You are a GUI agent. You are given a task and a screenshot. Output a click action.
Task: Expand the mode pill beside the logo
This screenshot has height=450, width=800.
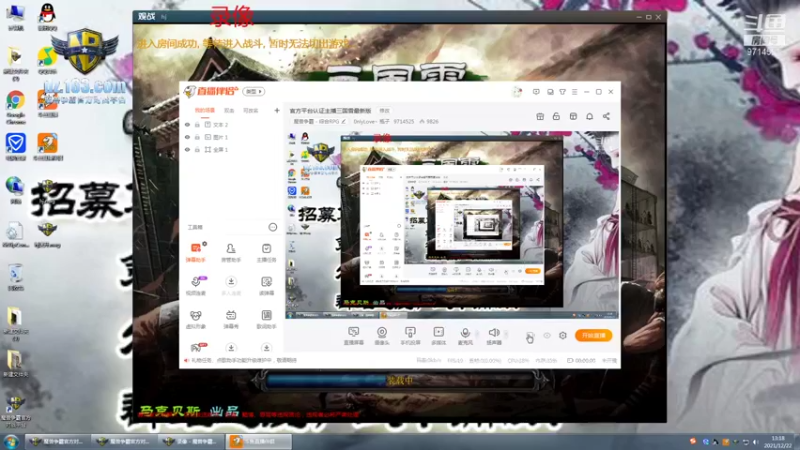[x=254, y=91]
